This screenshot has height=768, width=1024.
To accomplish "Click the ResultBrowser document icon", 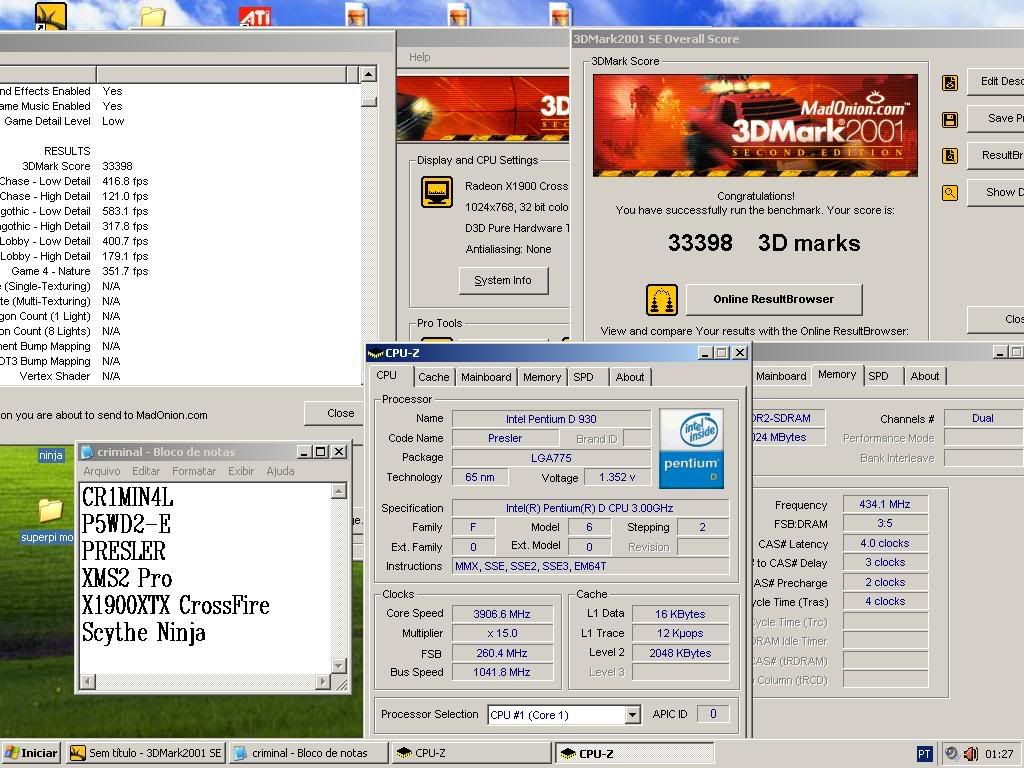I will tap(950, 156).
